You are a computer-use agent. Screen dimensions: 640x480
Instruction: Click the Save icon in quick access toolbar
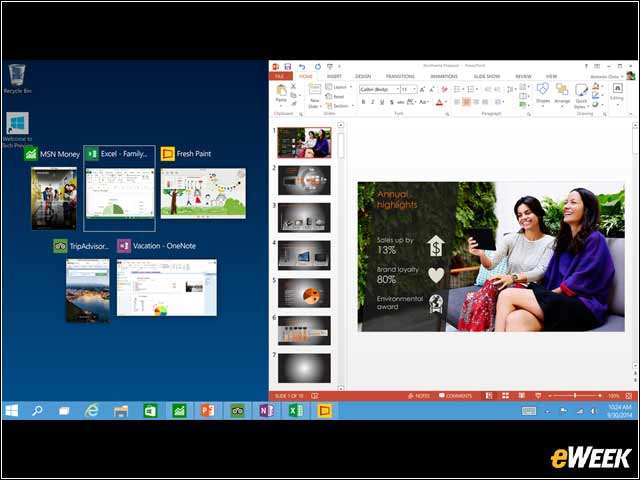(288, 66)
